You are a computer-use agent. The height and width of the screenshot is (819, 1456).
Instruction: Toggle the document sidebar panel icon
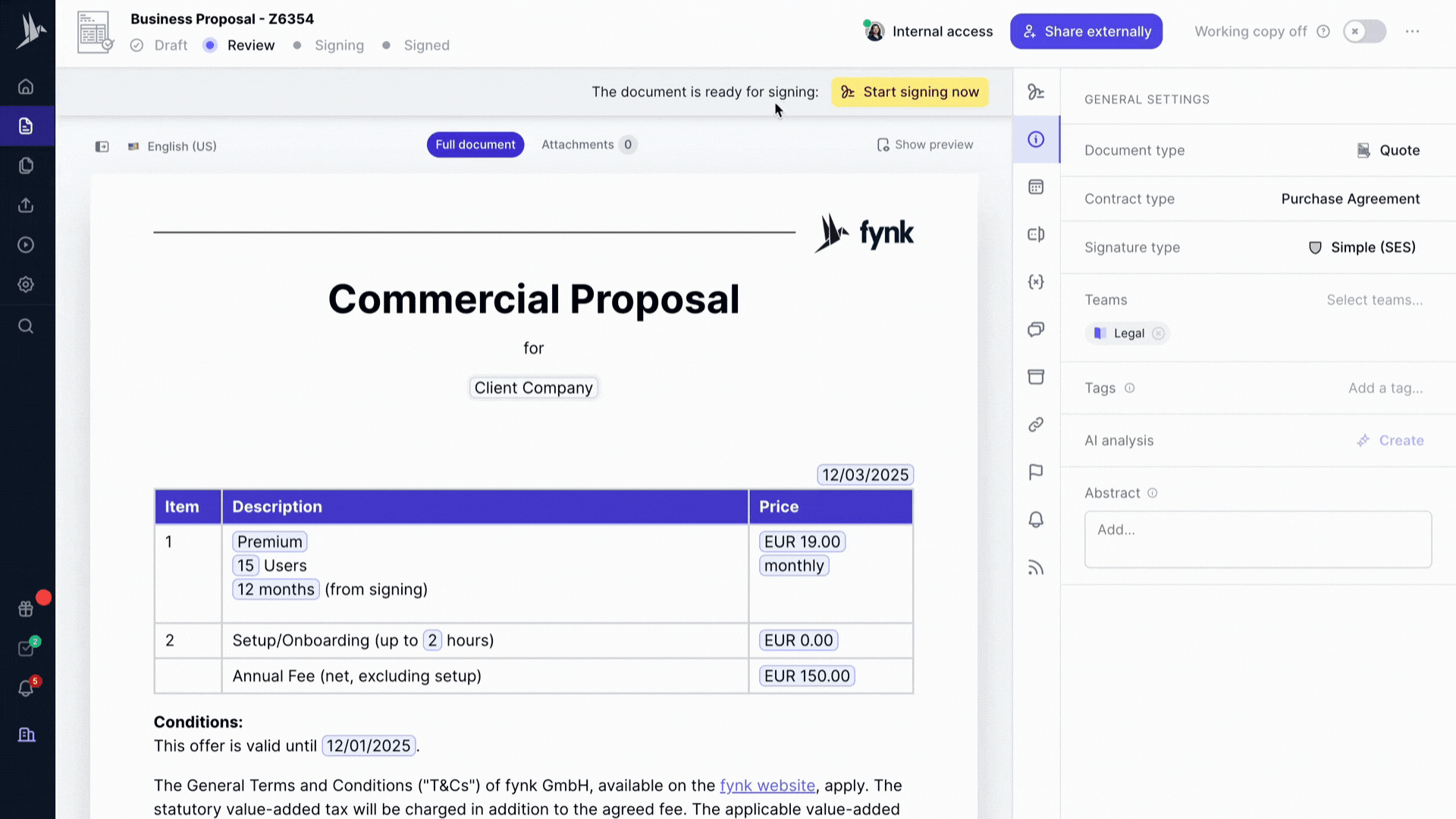(102, 146)
